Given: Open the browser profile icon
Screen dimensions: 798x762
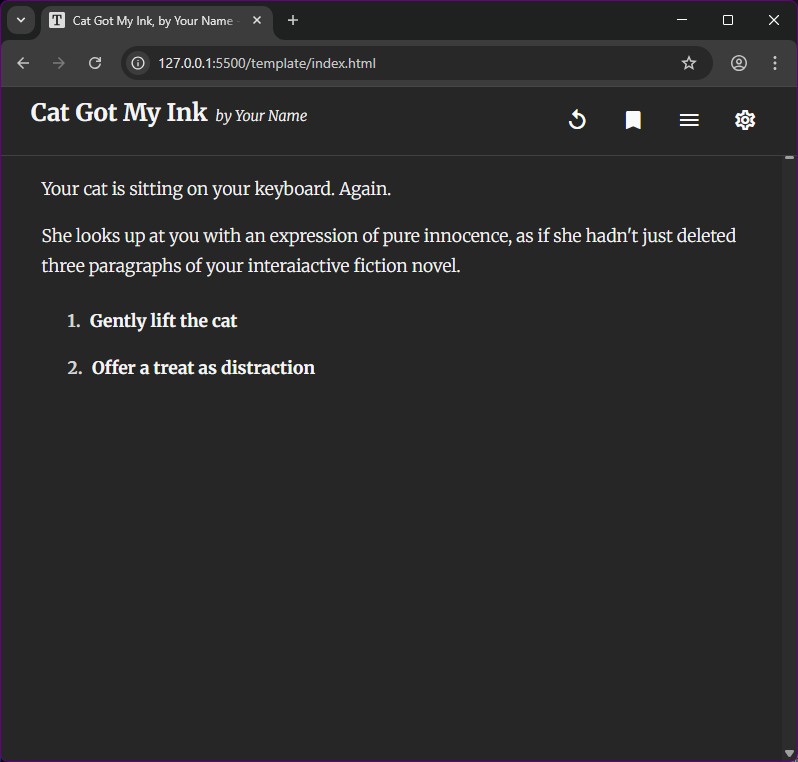Looking at the screenshot, I should point(739,63).
